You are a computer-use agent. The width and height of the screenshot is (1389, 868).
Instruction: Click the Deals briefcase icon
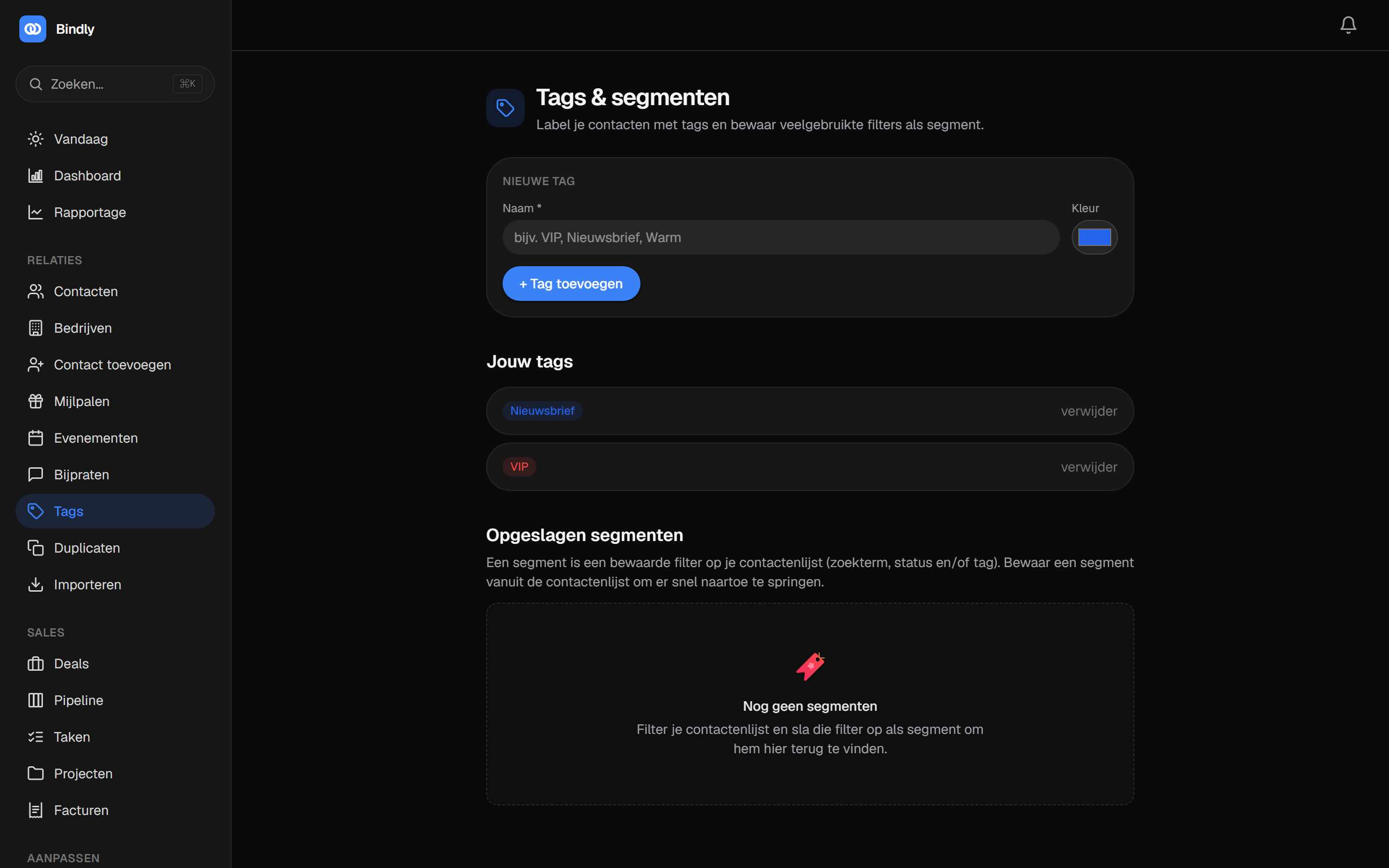pyautogui.click(x=36, y=664)
